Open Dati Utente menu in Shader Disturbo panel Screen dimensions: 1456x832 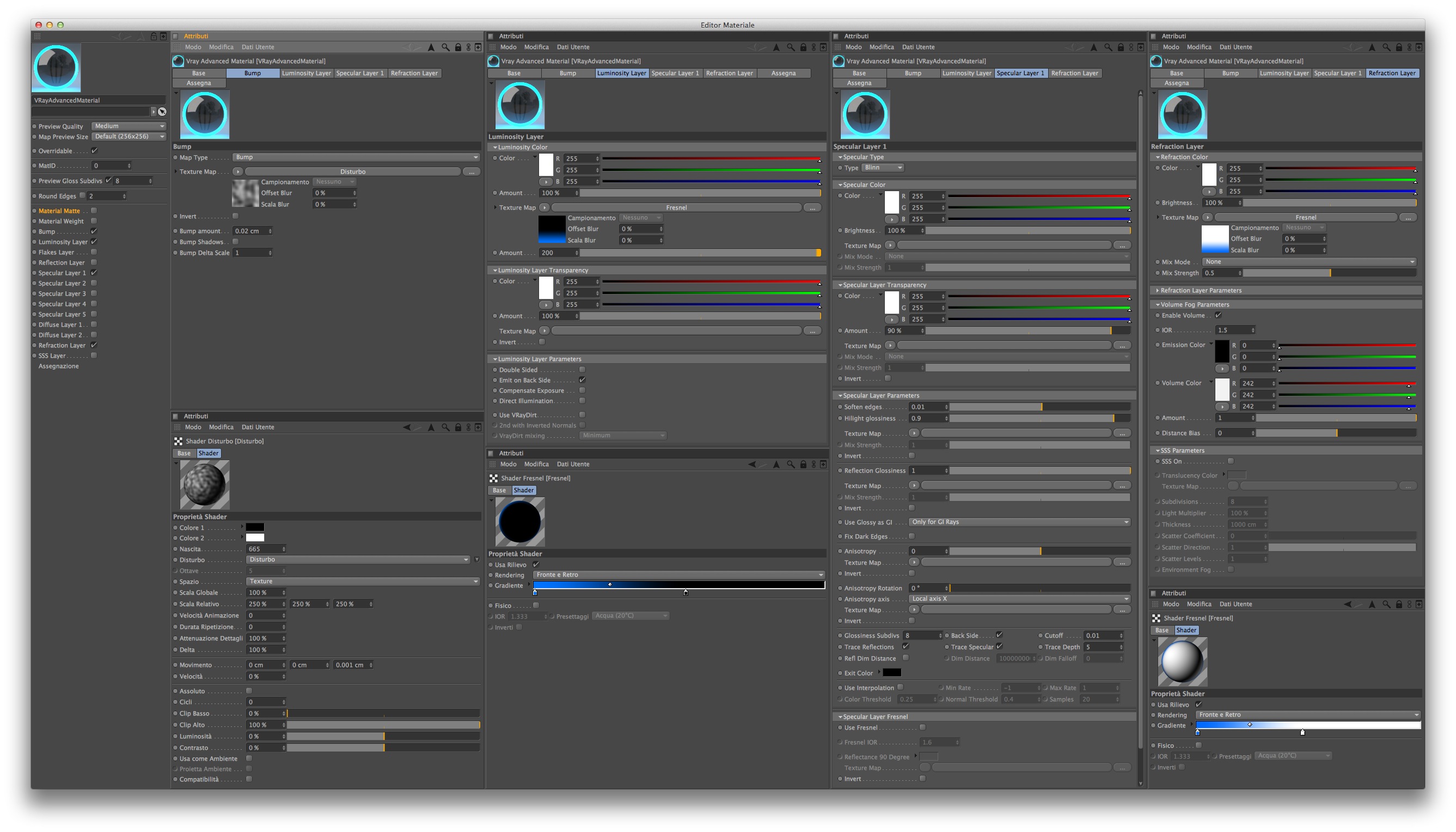point(258,427)
